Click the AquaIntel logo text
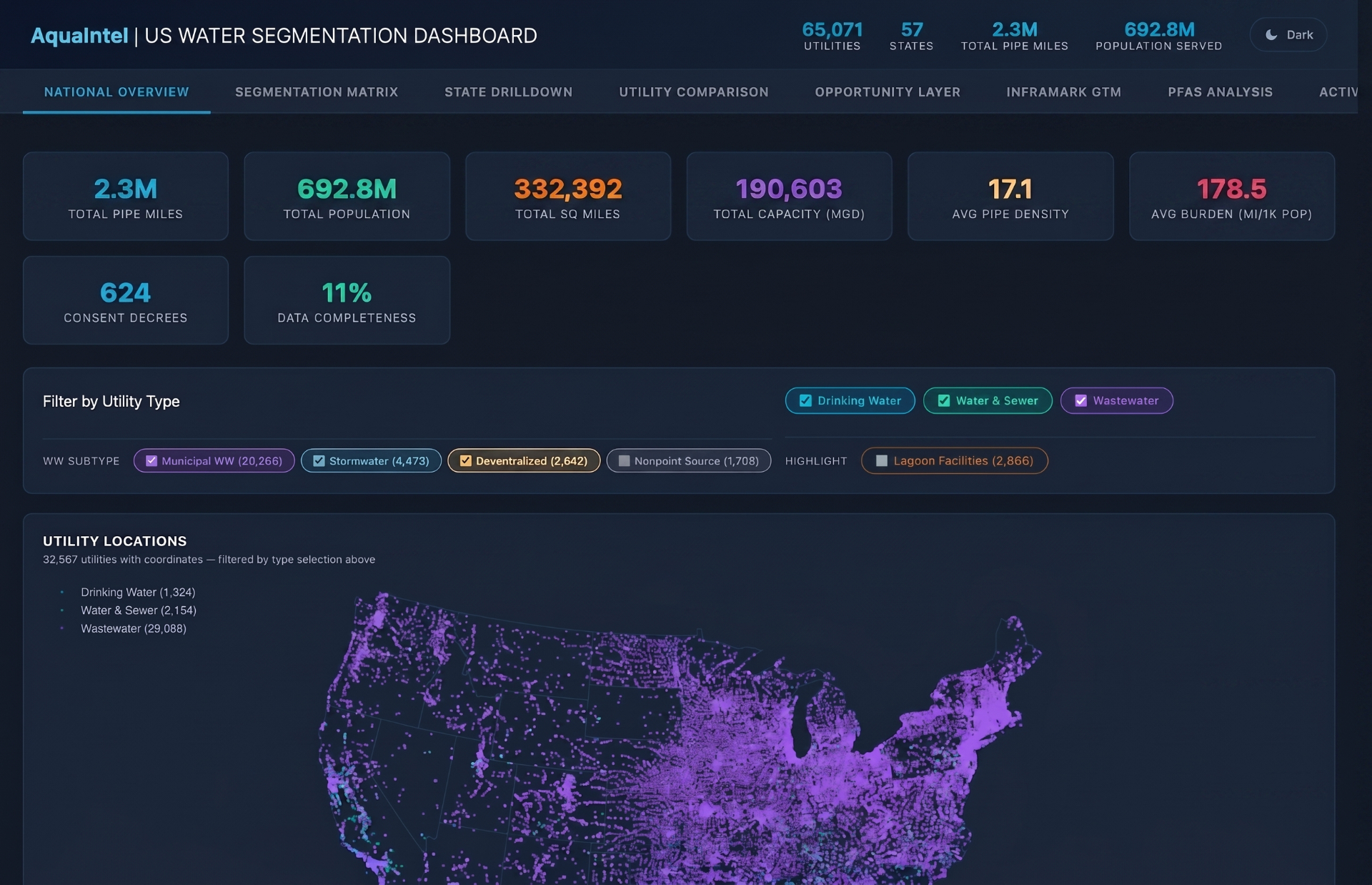Screen dimensions: 1372x885 [79, 36]
